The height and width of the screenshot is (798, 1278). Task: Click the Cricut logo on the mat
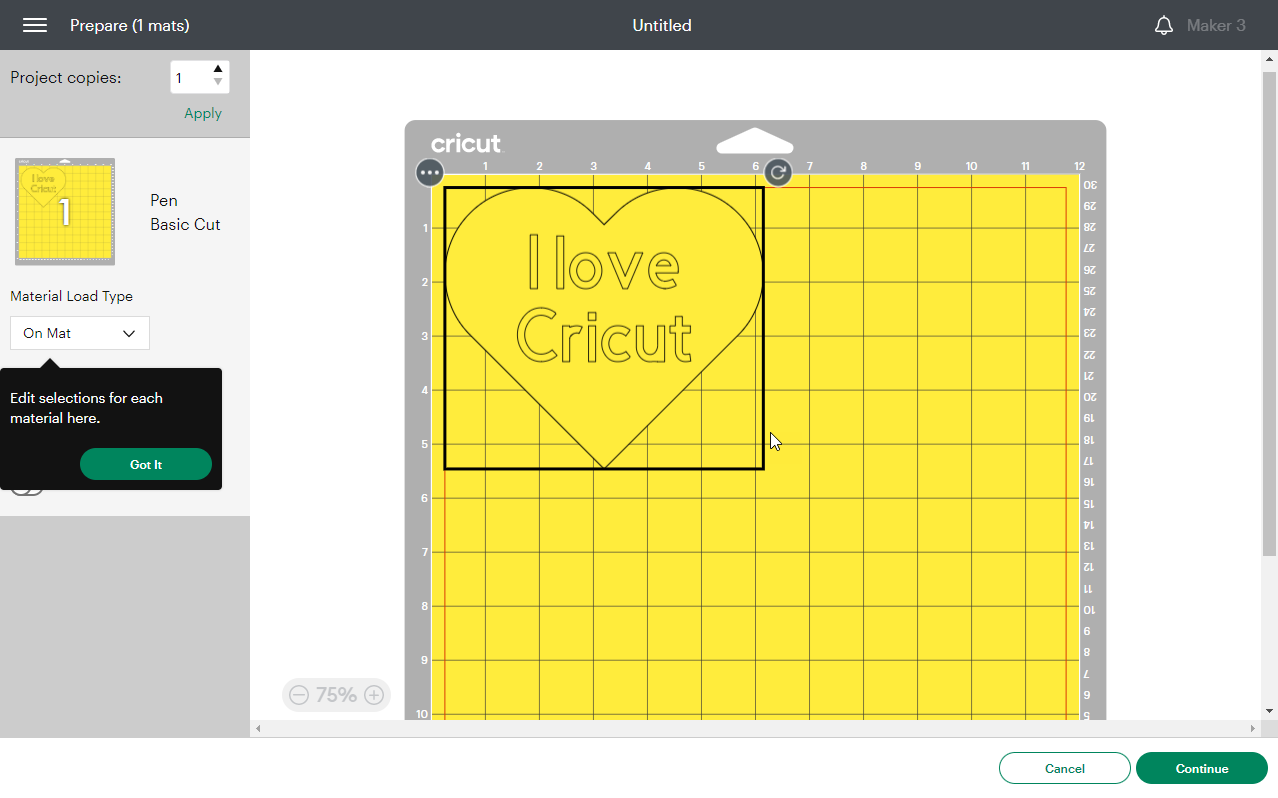tap(466, 142)
